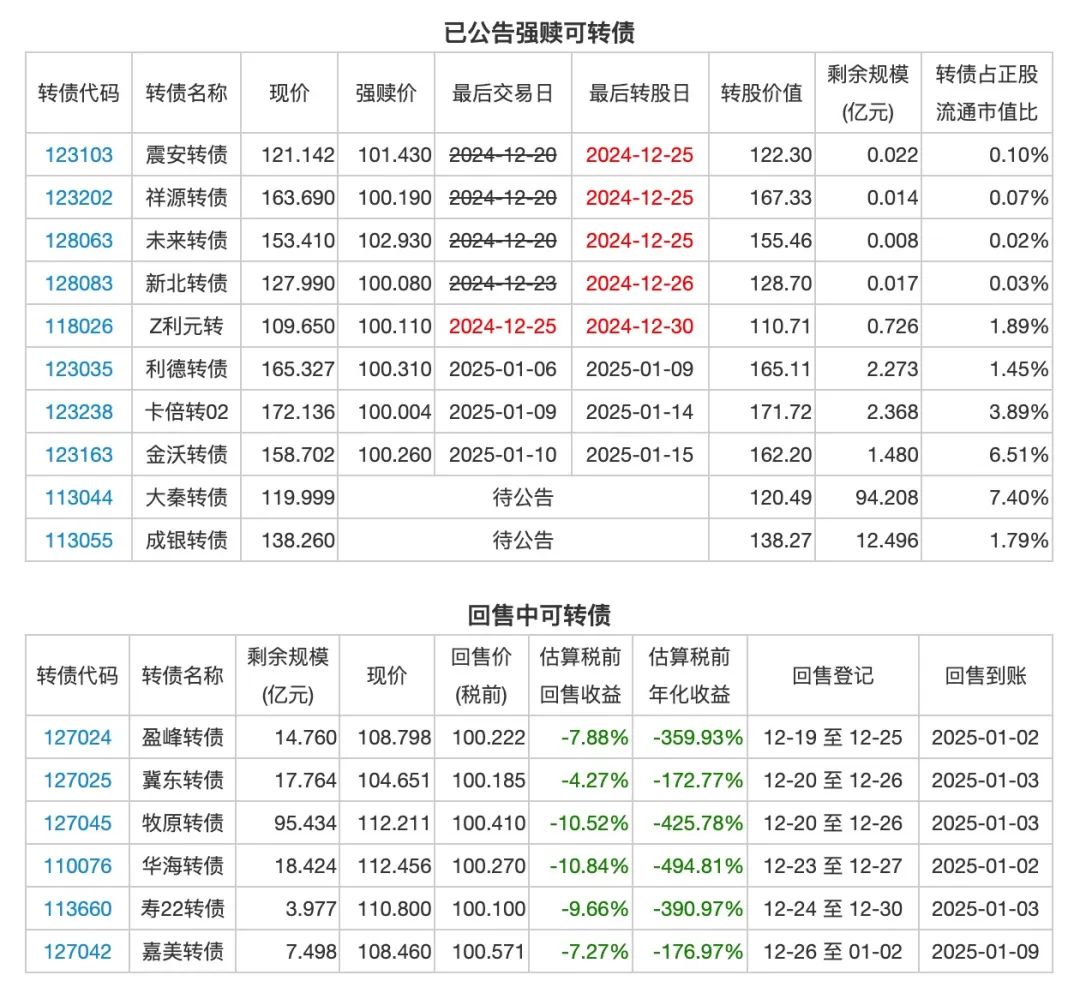
Task: Select the bond name 震安转债
Action: click(x=186, y=155)
